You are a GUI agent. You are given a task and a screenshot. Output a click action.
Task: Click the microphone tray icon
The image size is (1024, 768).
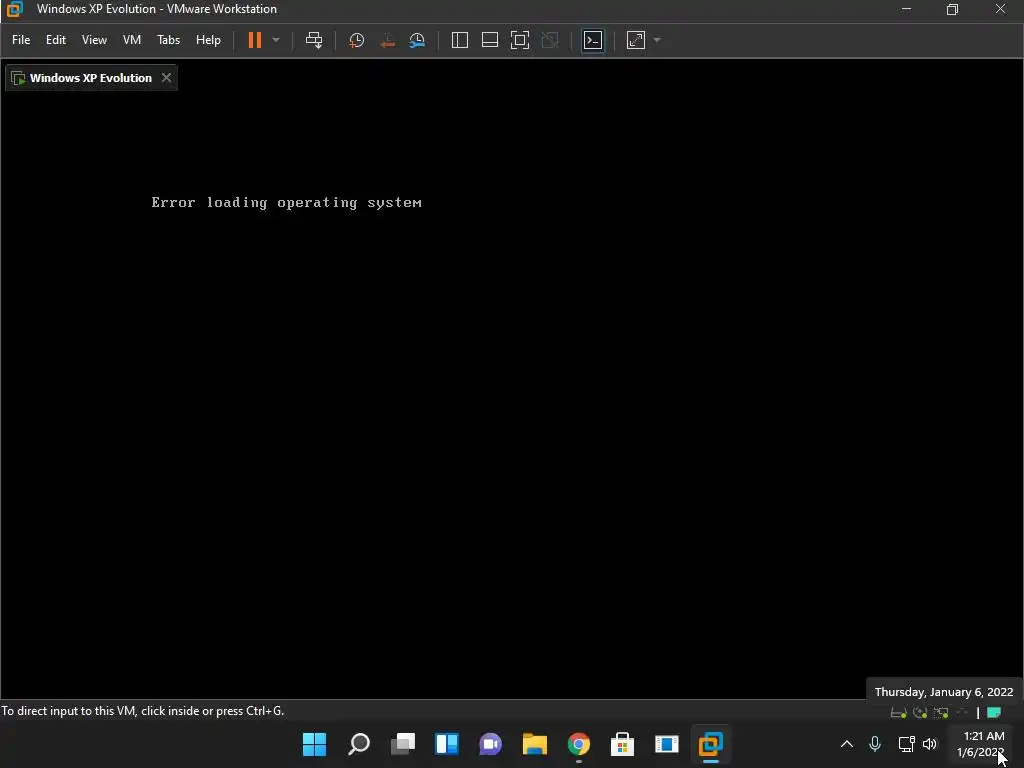click(x=875, y=744)
